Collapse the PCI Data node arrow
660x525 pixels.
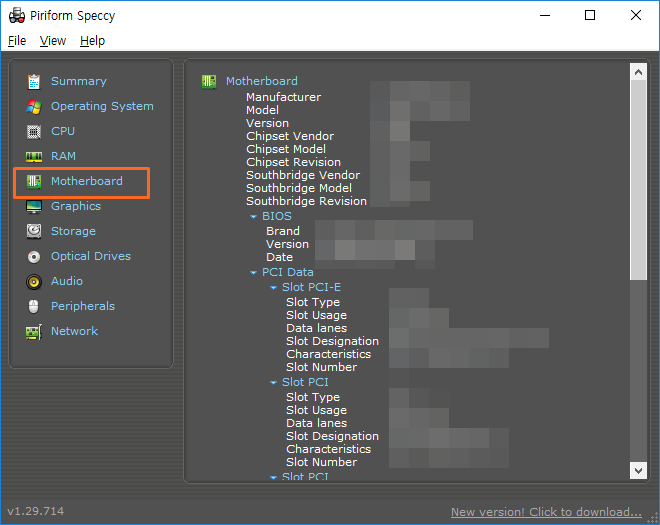(253, 273)
